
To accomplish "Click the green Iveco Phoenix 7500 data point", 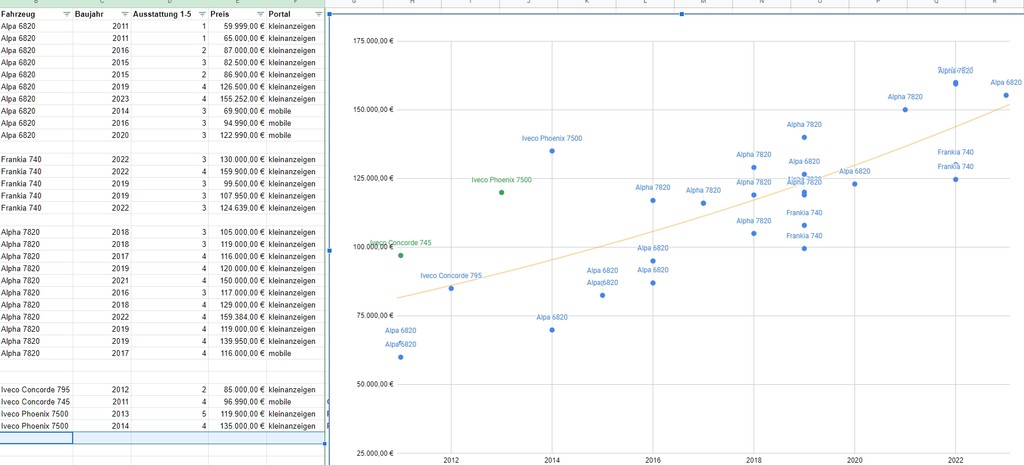I will pyautogui.click(x=502, y=192).
